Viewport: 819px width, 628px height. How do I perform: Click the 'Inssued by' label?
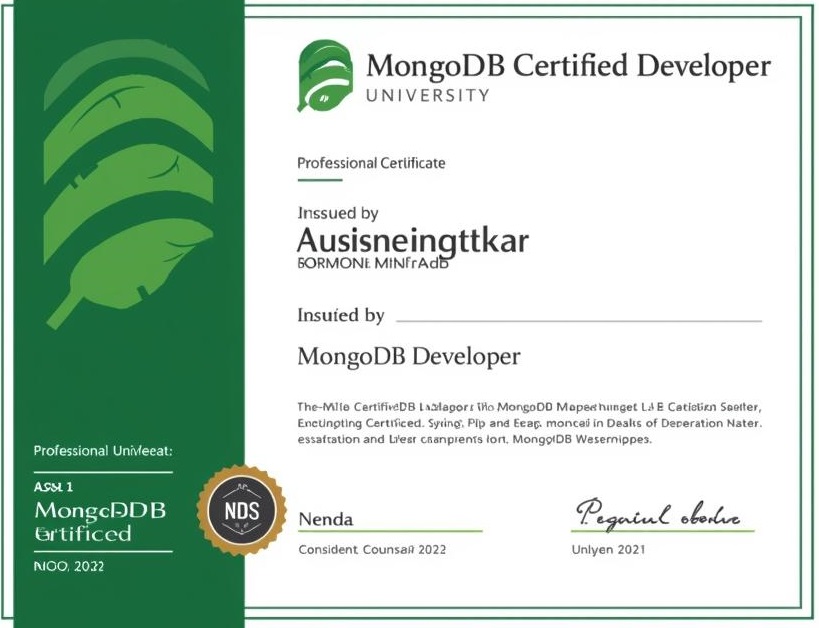(338, 213)
